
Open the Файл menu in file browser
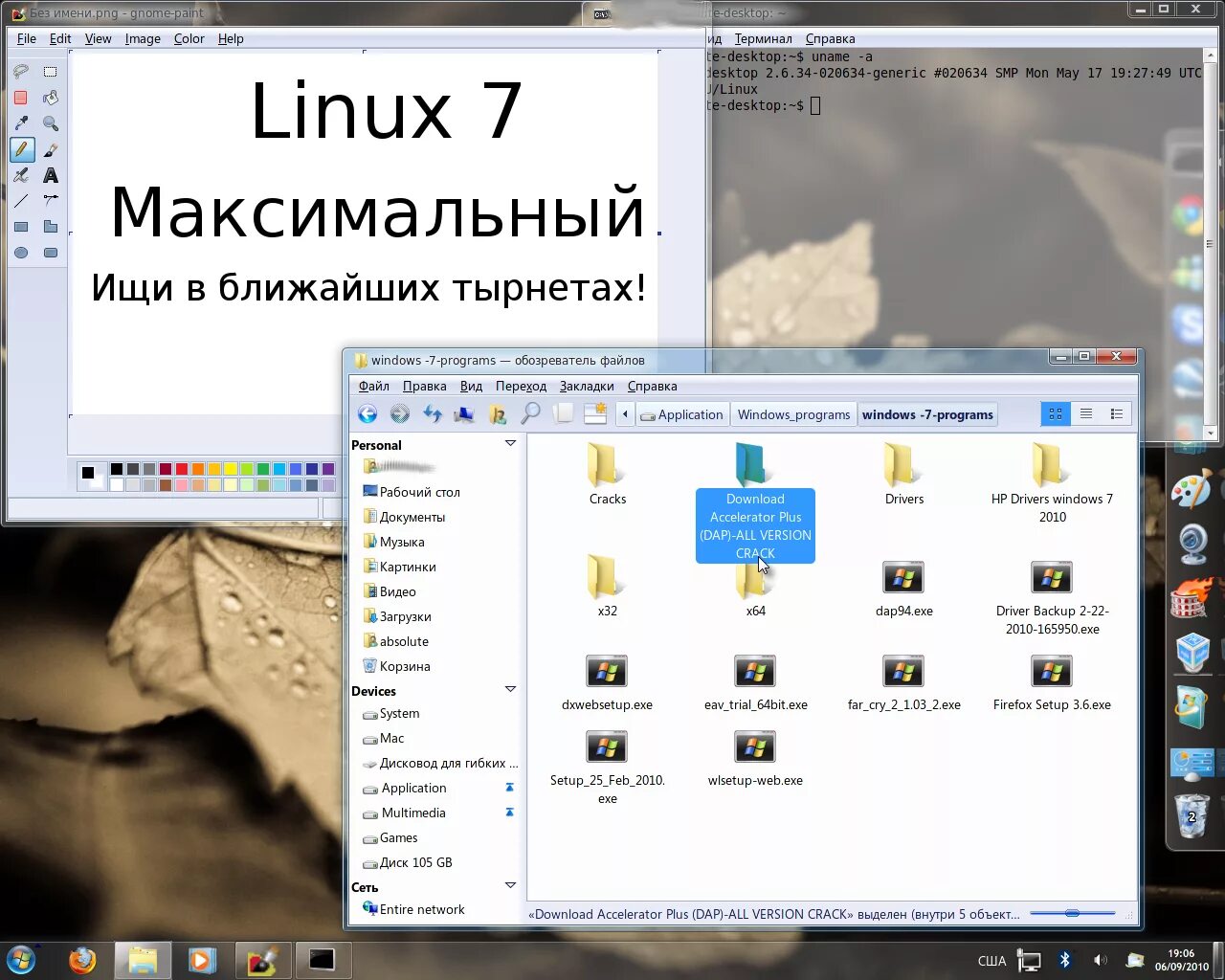[x=374, y=386]
